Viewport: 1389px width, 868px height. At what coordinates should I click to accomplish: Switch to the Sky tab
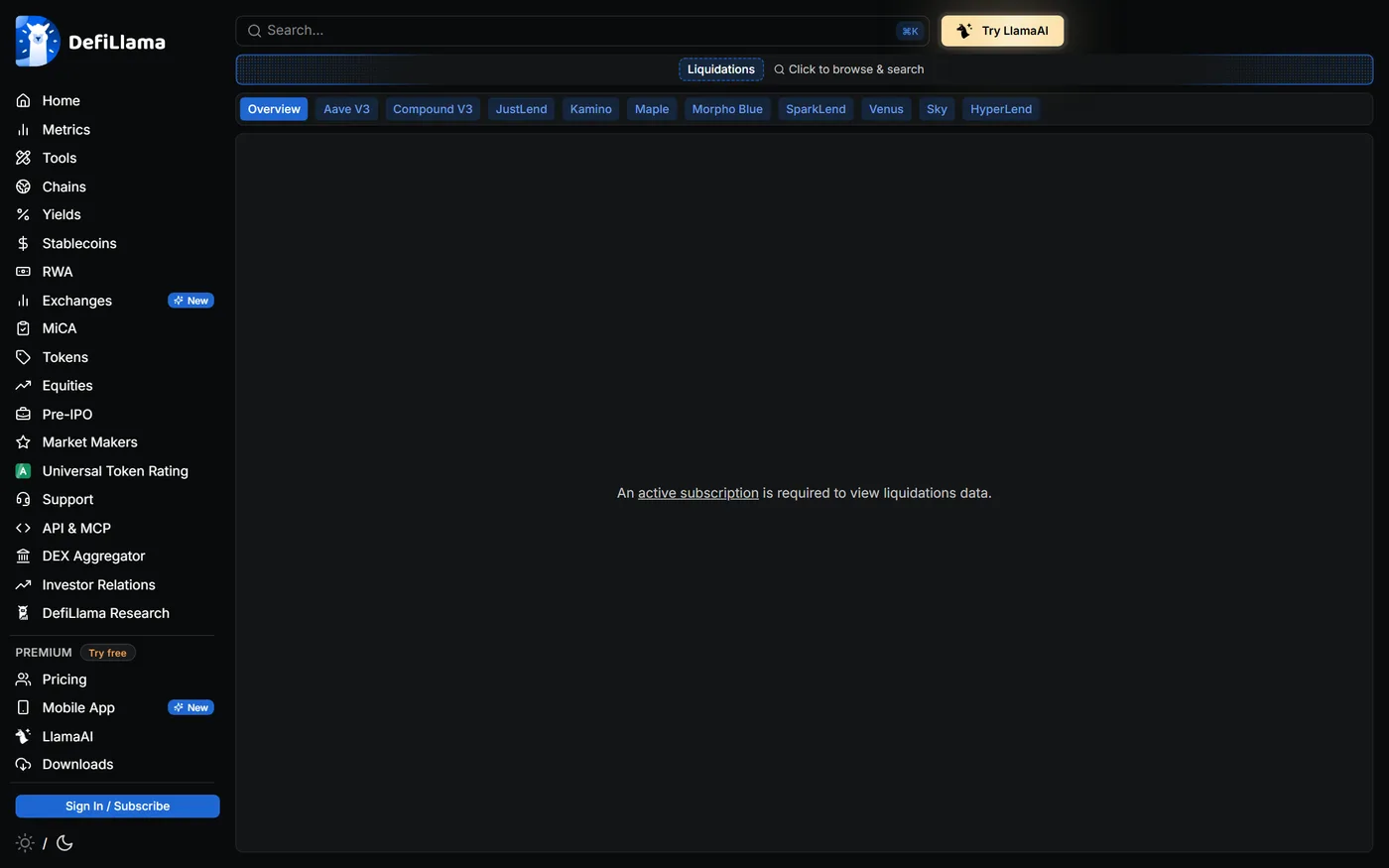click(x=937, y=109)
